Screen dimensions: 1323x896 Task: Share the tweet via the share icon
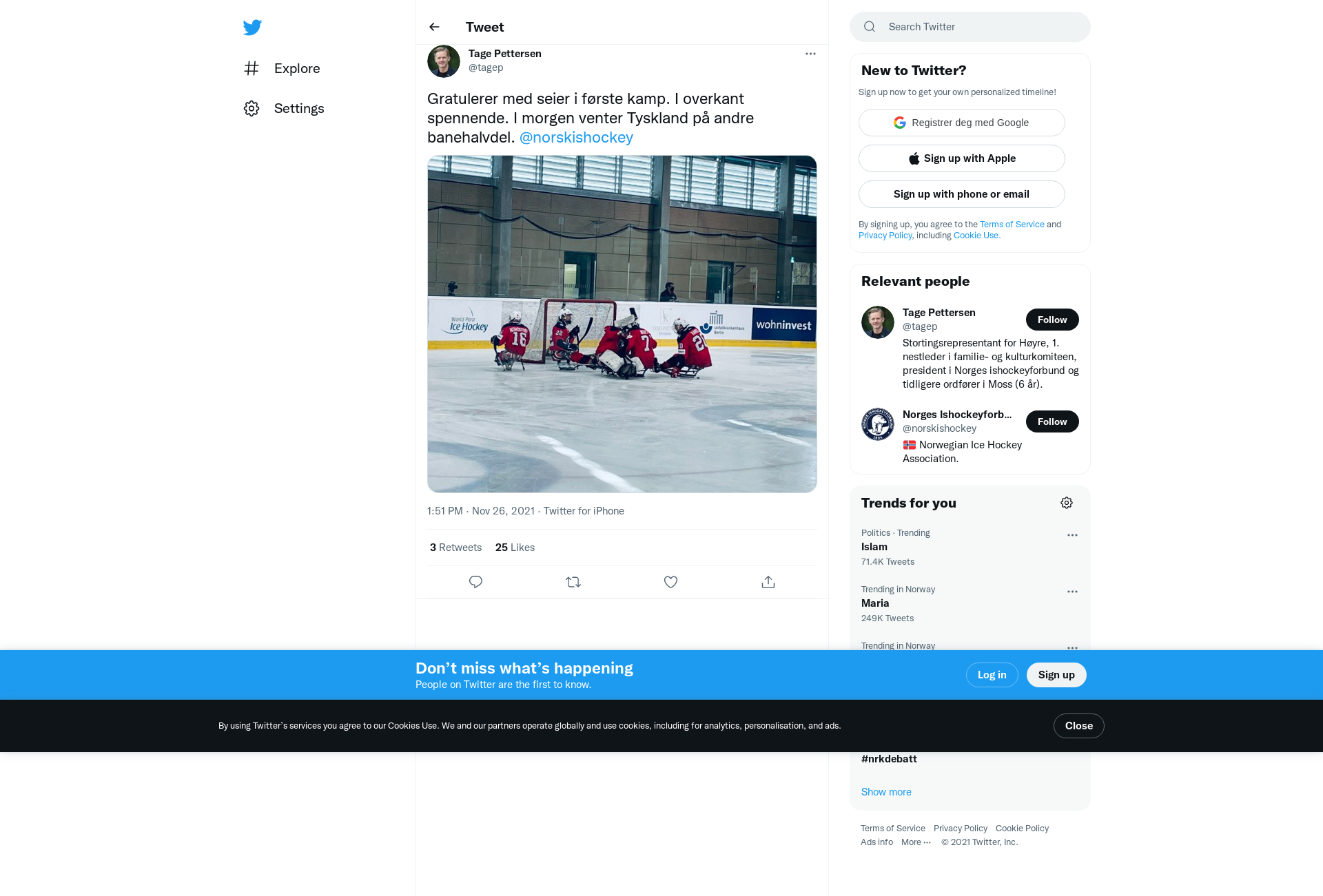(768, 582)
